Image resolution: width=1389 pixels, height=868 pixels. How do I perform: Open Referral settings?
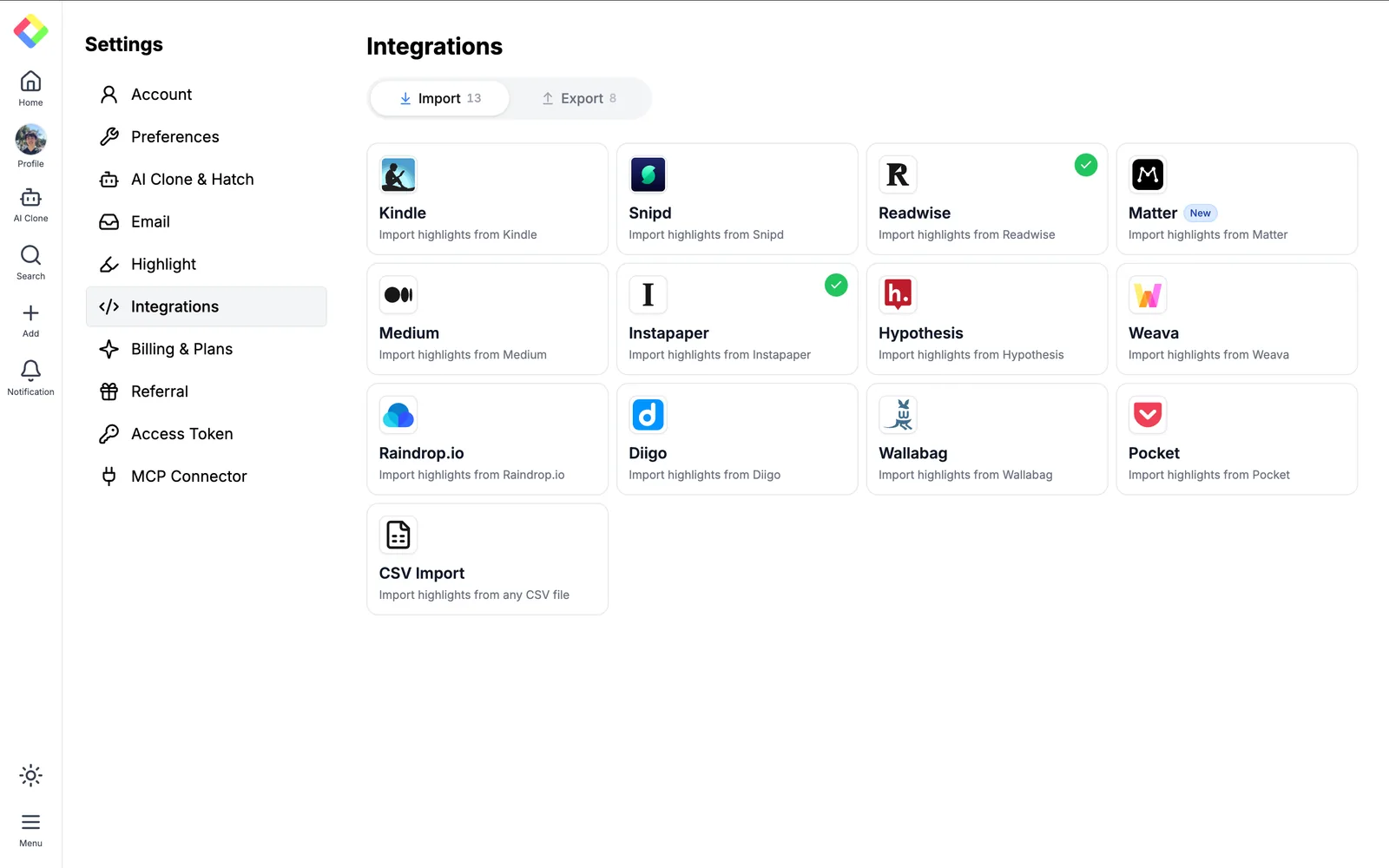click(207, 391)
